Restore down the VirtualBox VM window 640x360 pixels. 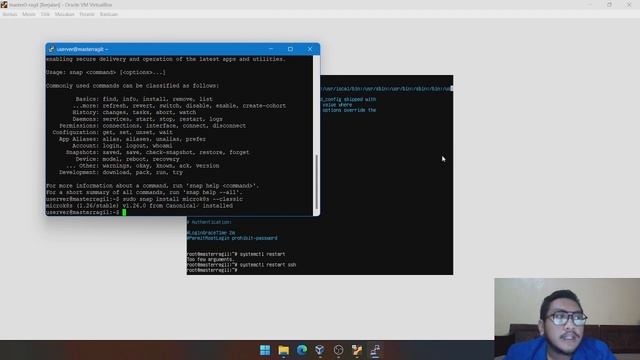pyautogui.click(x=609, y=4)
